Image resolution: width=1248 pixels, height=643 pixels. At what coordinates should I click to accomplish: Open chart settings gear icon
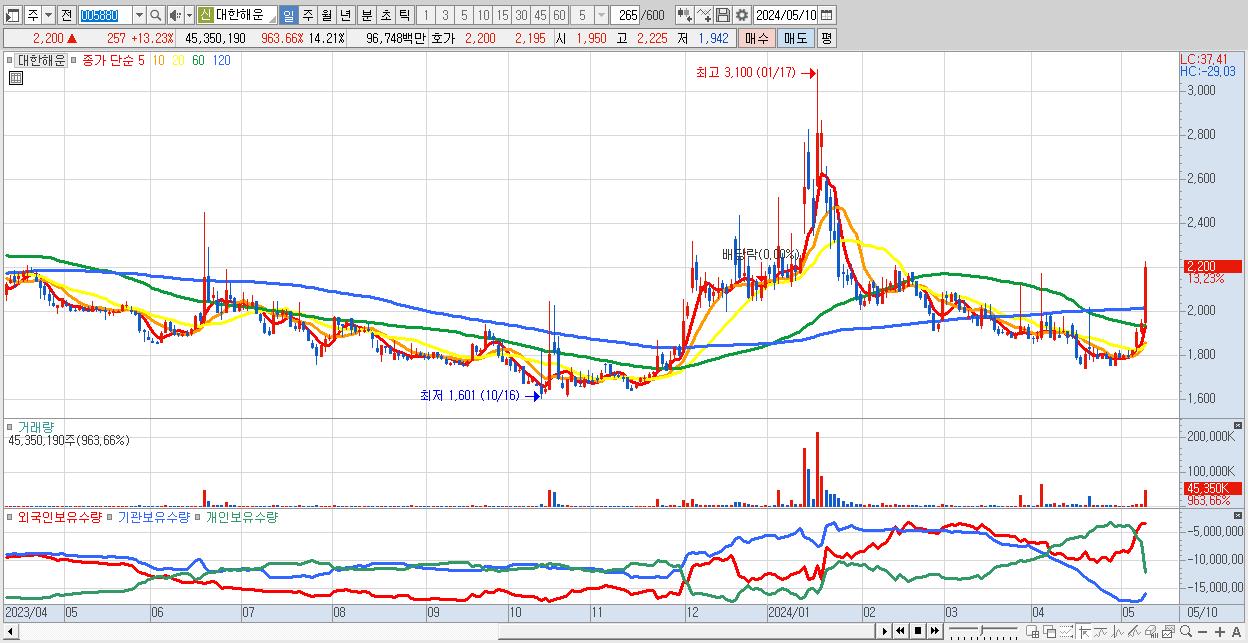point(742,15)
